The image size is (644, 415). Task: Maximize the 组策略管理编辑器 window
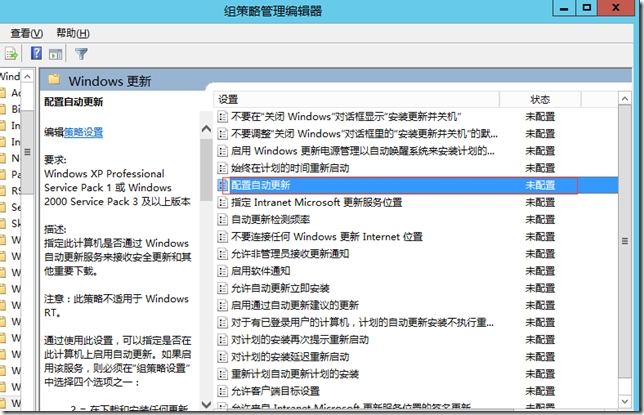coord(586,8)
